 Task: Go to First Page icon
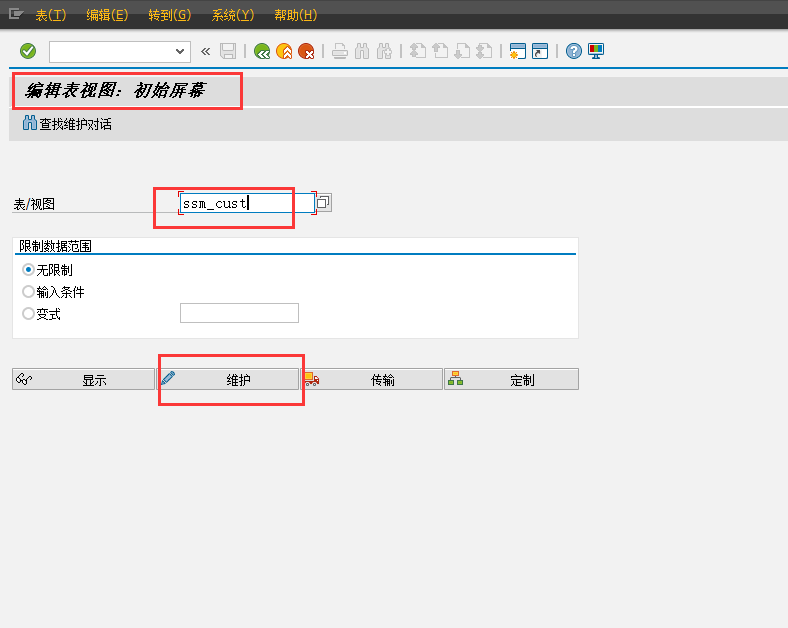418,51
